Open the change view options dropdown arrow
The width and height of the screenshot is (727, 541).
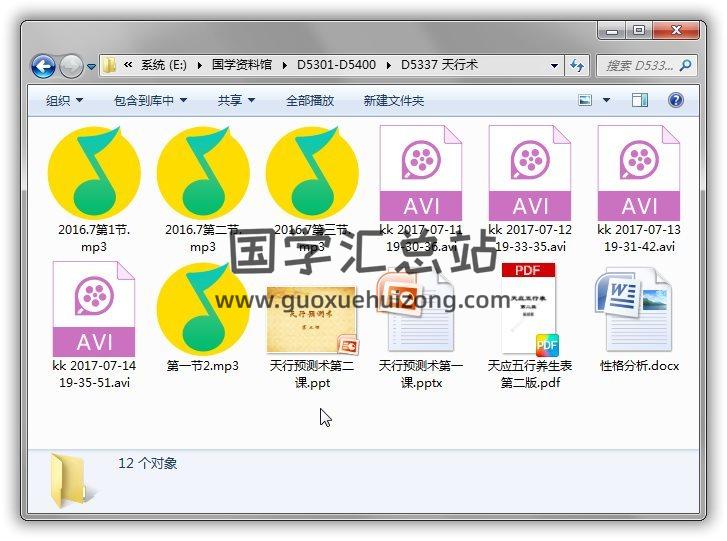coord(607,101)
